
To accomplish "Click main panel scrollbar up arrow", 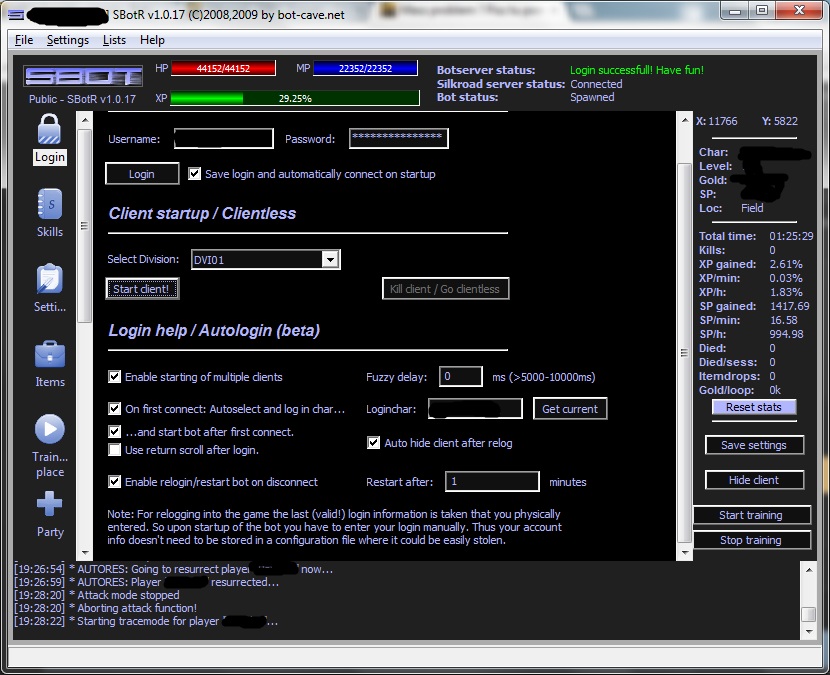I will point(684,120).
